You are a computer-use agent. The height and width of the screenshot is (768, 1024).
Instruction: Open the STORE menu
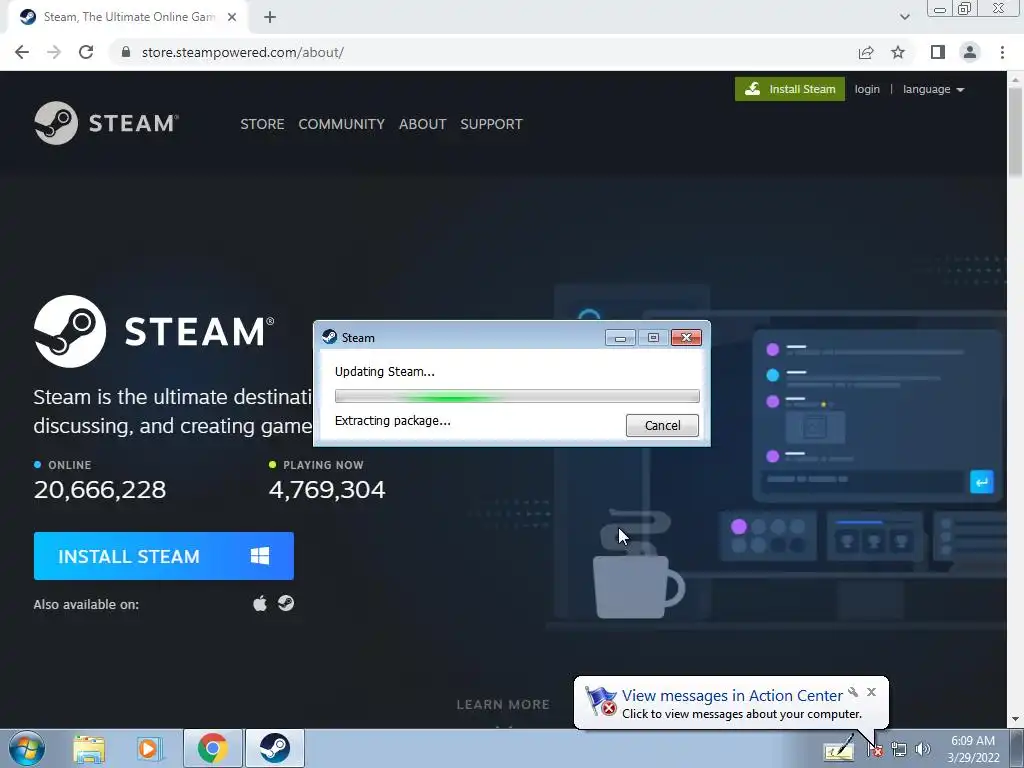click(x=262, y=124)
